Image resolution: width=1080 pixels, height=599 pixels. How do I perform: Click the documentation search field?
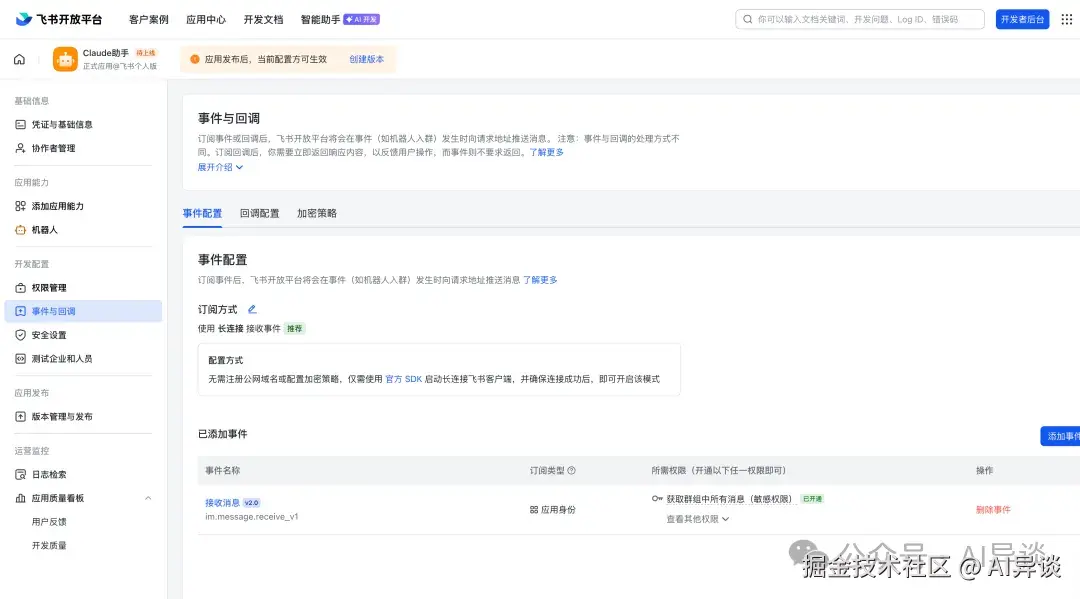pos(860,19)
